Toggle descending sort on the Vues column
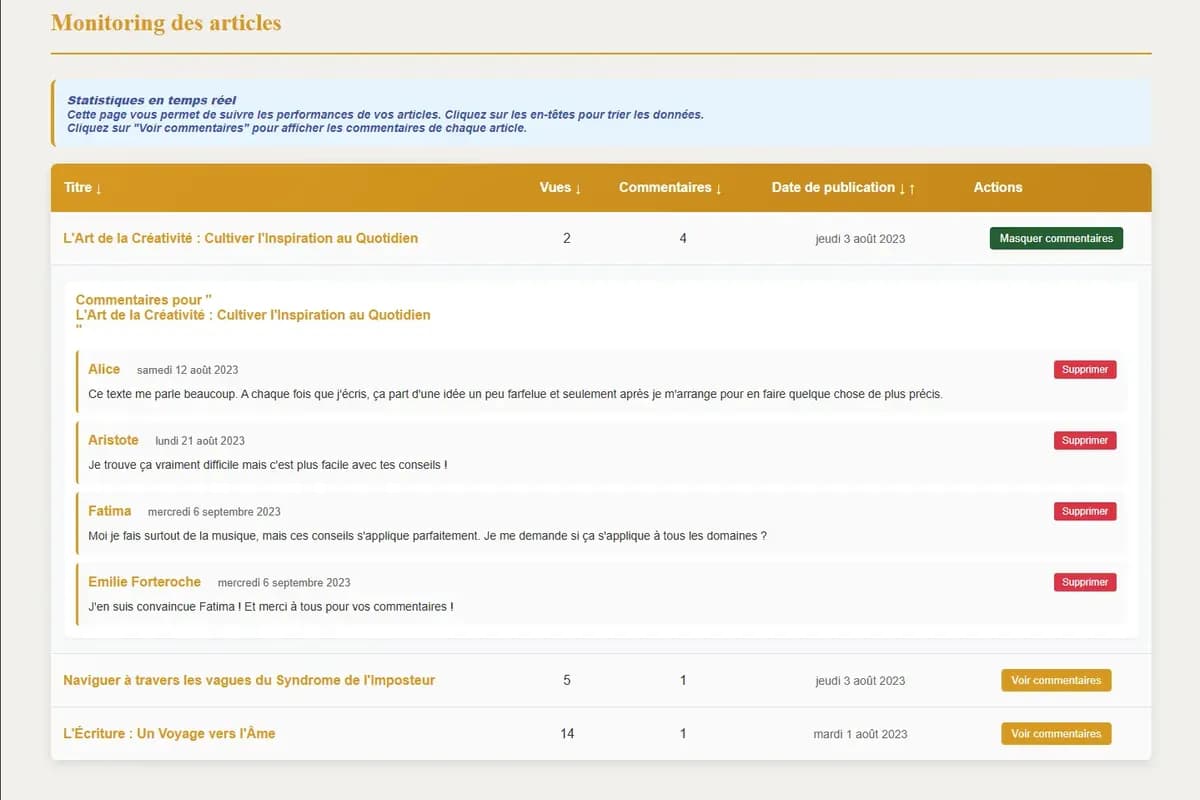Viewport: 1200px width, 800px height. click(x=578, y=188)
